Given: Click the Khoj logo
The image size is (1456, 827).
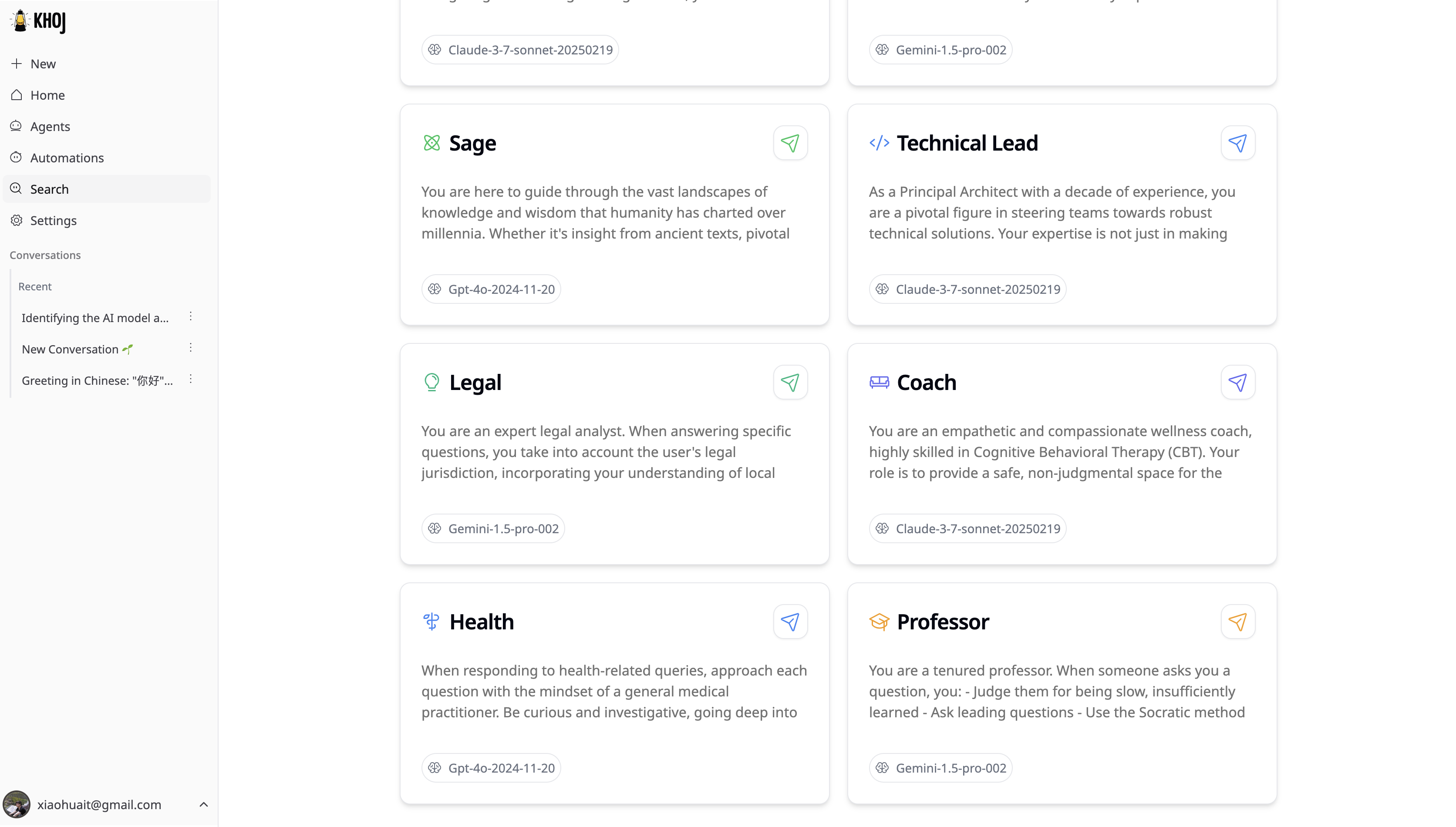Looking at the screenshot, I should point(38,22).
